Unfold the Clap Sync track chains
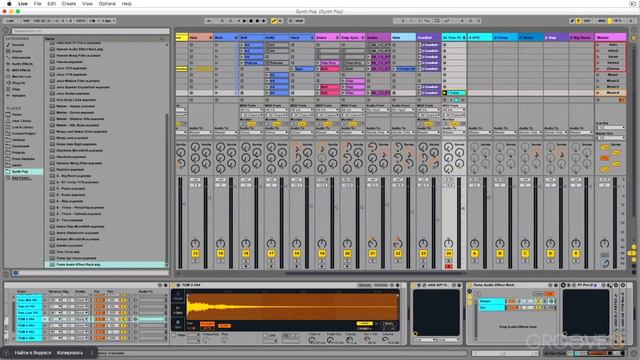Viewport: 640px width, 360px height. point(363,38)
